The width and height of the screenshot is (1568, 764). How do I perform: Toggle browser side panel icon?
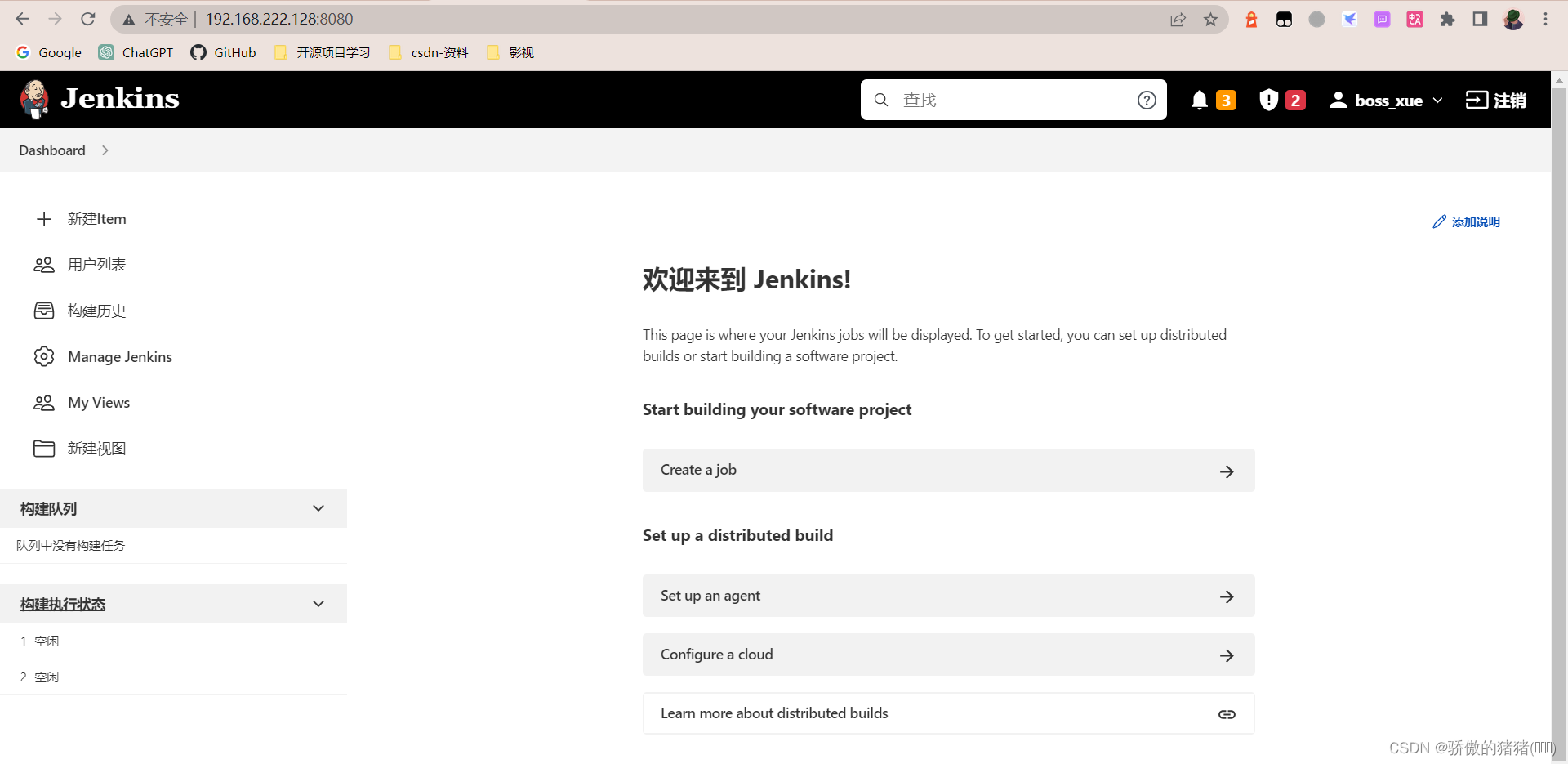[x=1480, y=19]
